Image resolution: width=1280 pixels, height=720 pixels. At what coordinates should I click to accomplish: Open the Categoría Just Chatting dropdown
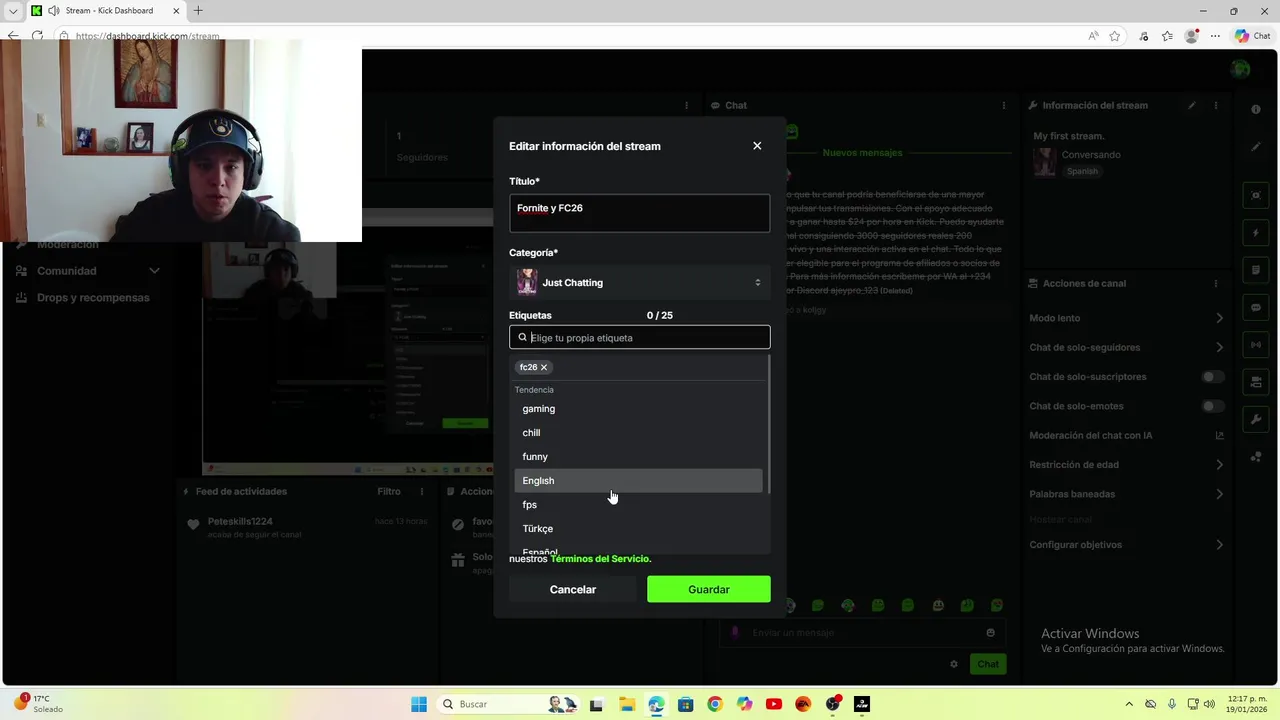click(639, 283)
